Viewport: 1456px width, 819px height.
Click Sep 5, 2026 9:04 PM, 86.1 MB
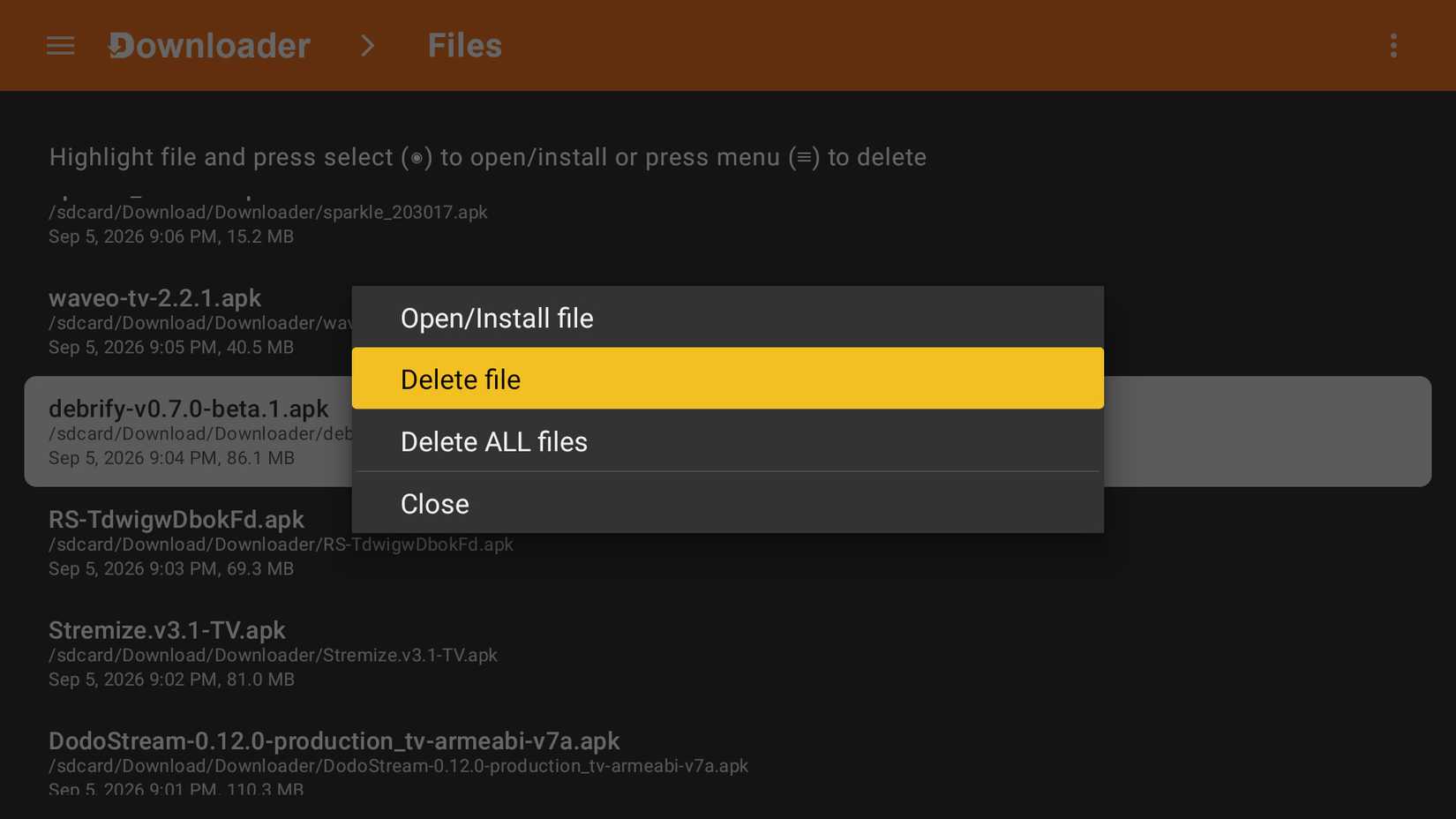click(x=171, y=458)
